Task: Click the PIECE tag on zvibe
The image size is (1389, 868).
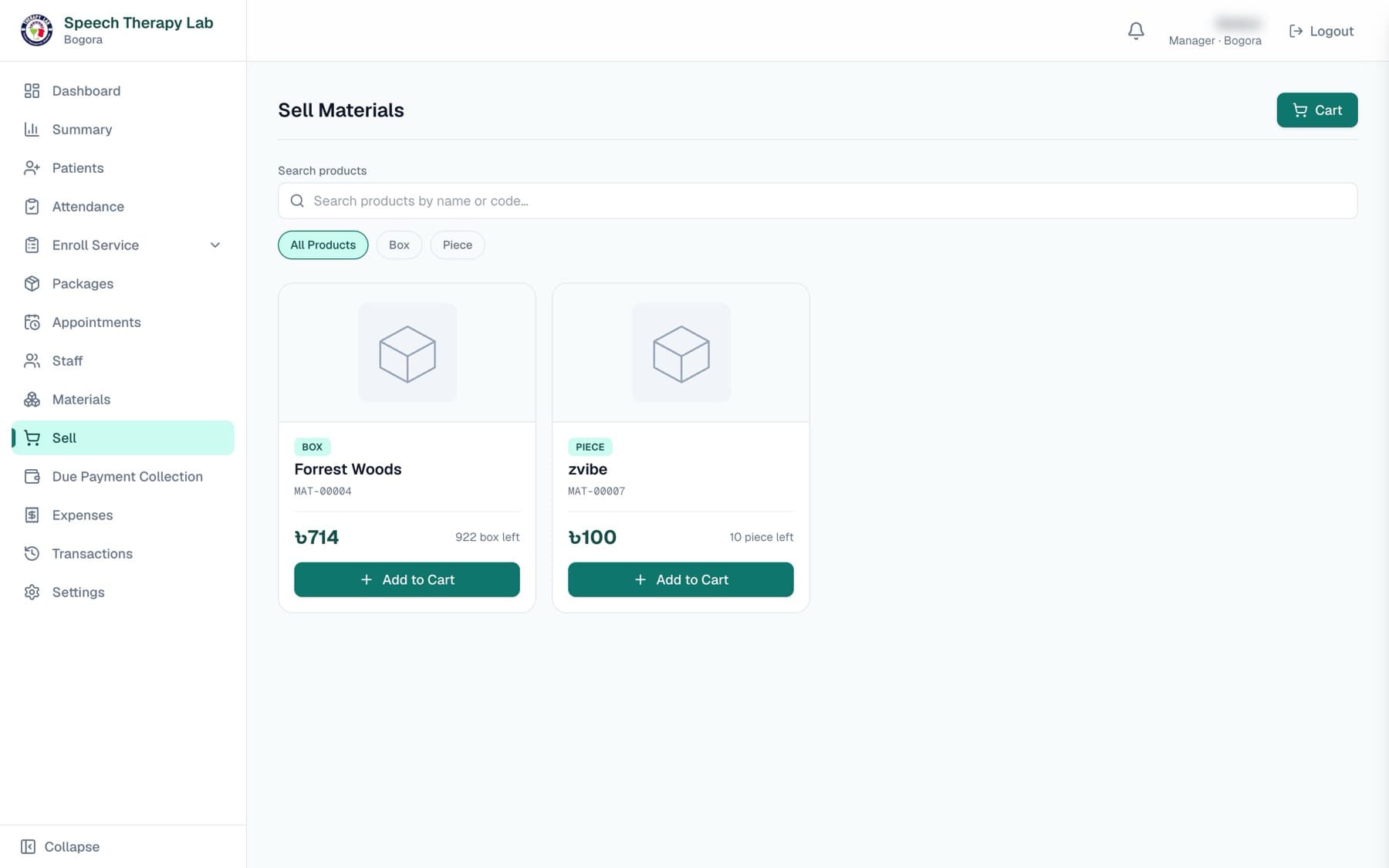Action: click(590, 447)
